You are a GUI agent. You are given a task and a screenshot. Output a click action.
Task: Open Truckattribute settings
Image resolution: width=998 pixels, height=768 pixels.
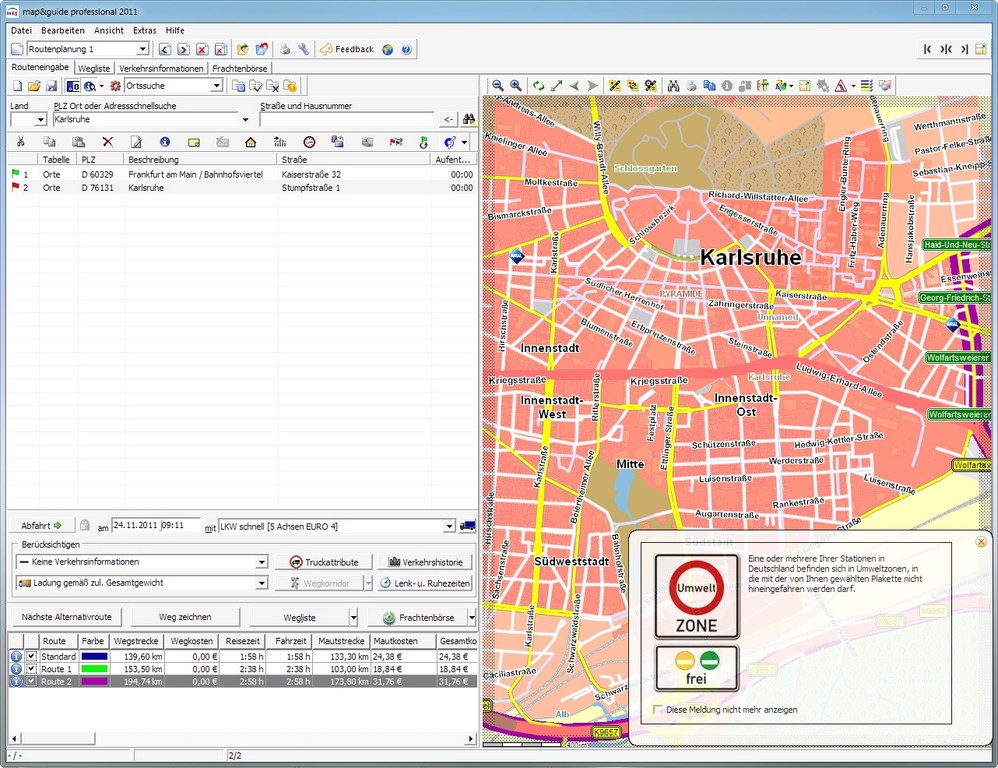(323, 562)
